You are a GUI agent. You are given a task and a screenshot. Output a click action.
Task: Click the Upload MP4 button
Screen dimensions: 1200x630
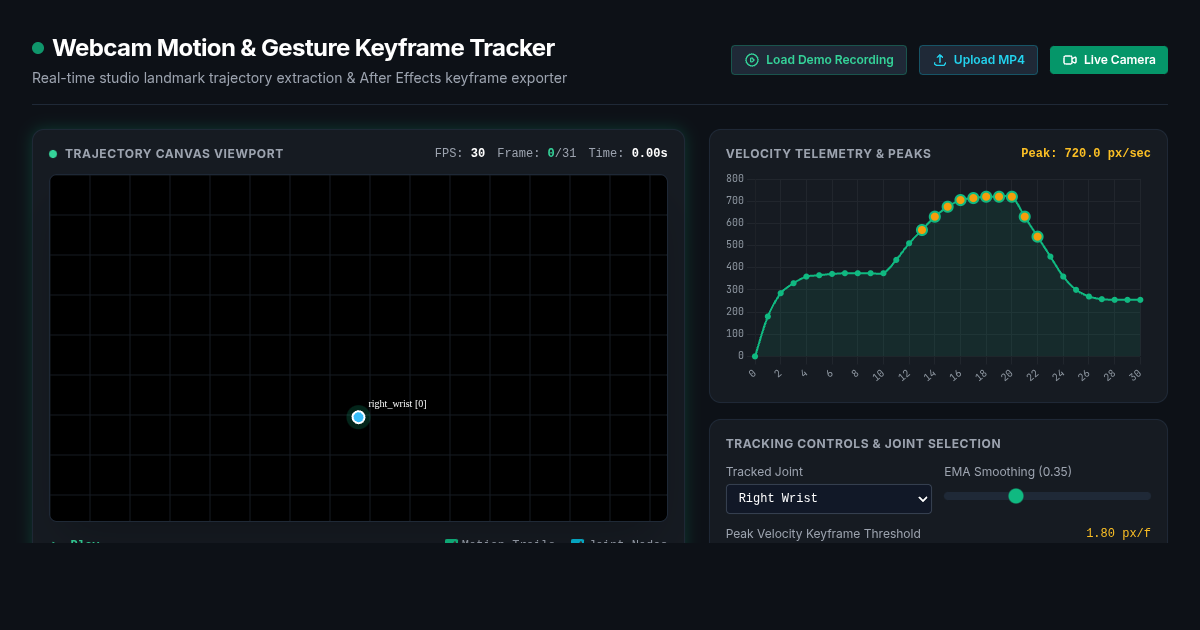pos(978,60)
